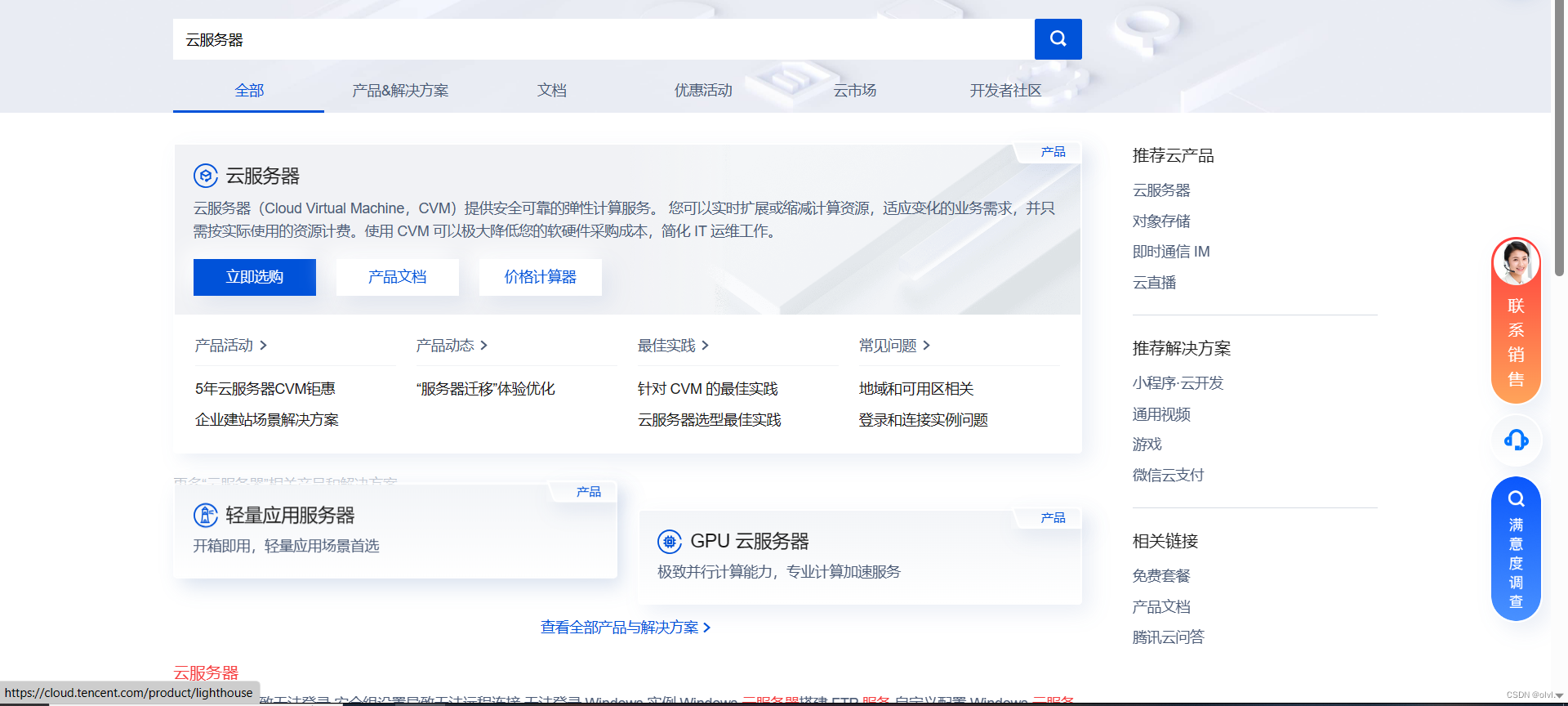Viewport: 1568px width, 706px height.
Task: Switch to 开发者社区 tab
Action: click(x=1005, y=91)
